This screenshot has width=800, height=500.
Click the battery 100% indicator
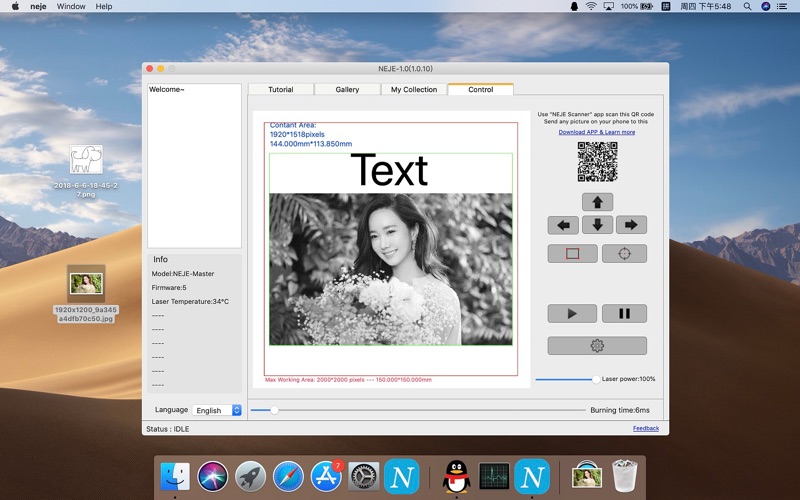click(637, 6)
